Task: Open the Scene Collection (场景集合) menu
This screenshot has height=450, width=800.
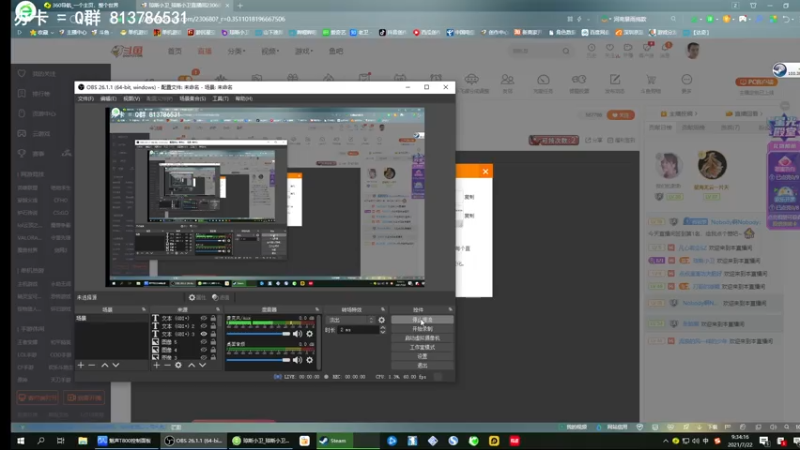Action: coord(192,98)
